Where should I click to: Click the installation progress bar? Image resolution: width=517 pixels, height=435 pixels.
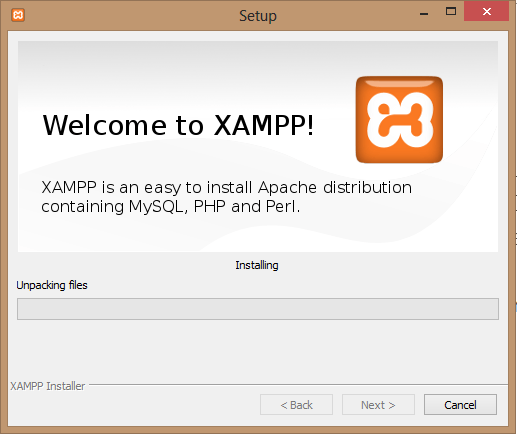pyautogui.click(x=258, y=309)
